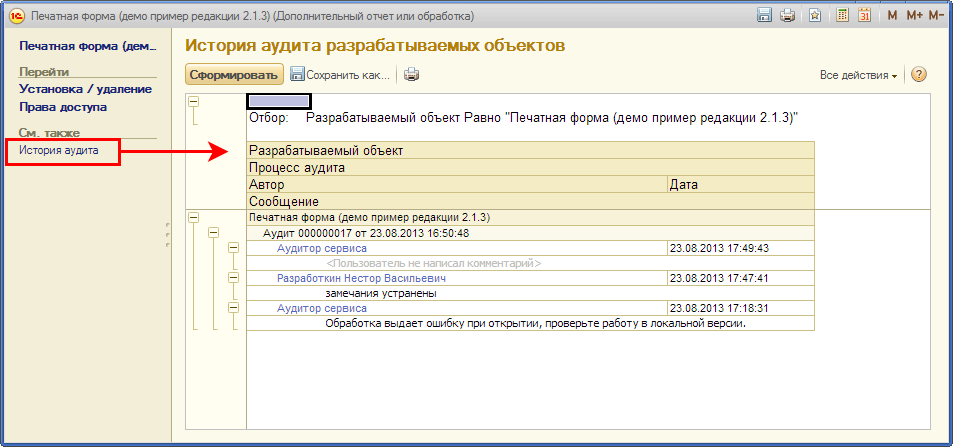
Task: Collapse Аудитор сервиса 17:18:31 group
Action: [x=233, y=308]
